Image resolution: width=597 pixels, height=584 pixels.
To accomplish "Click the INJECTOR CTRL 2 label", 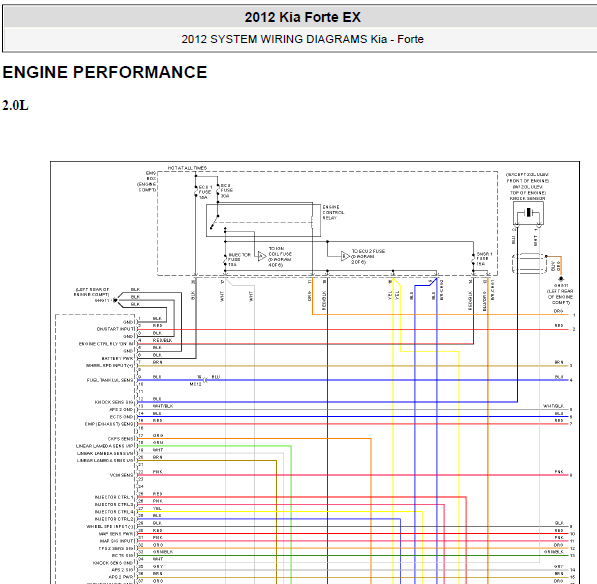I will coord(114,519).
